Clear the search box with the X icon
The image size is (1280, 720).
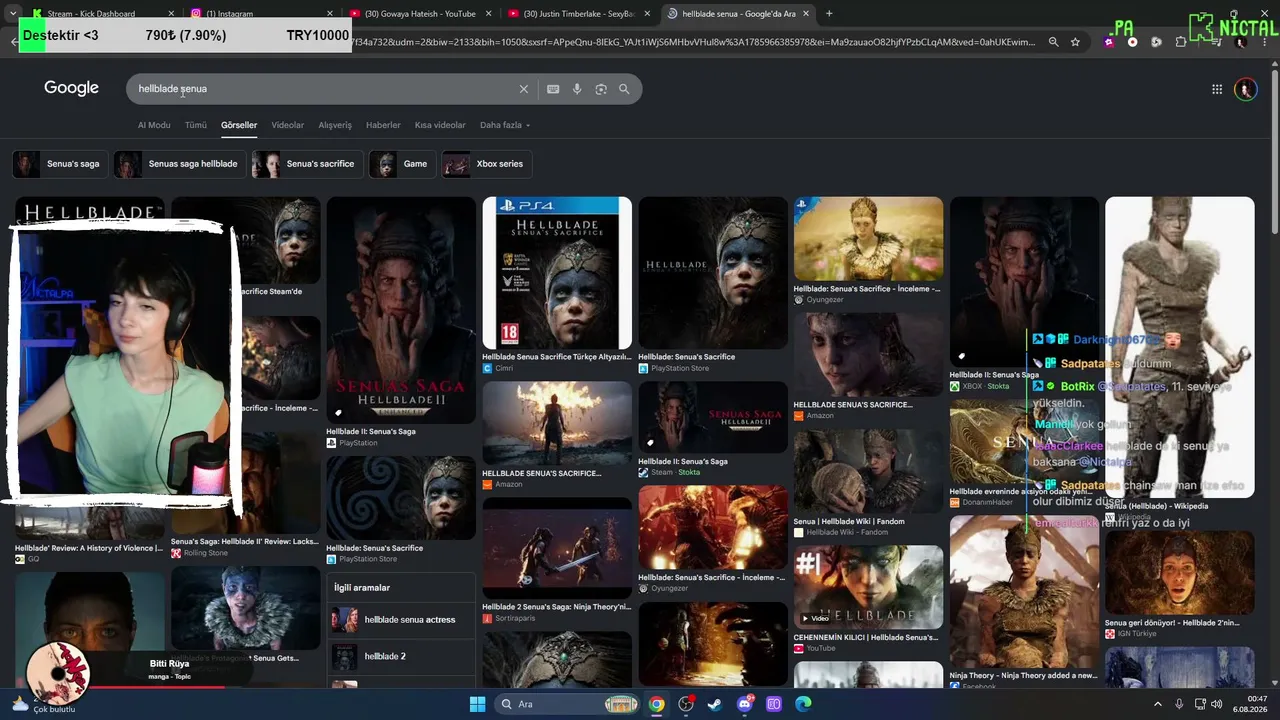click(x=523, y=89)
